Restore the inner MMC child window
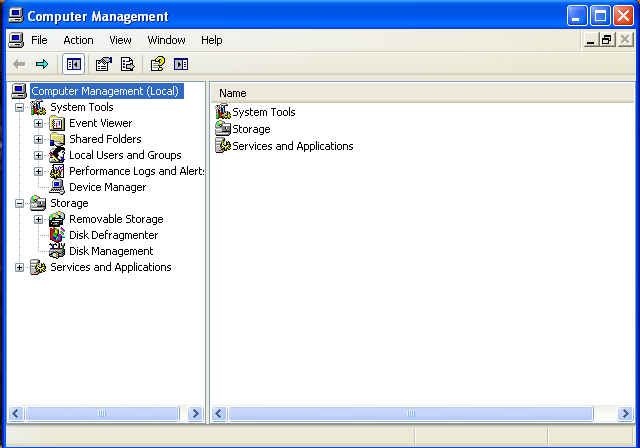The image size is (640, 448). point(607,40)
